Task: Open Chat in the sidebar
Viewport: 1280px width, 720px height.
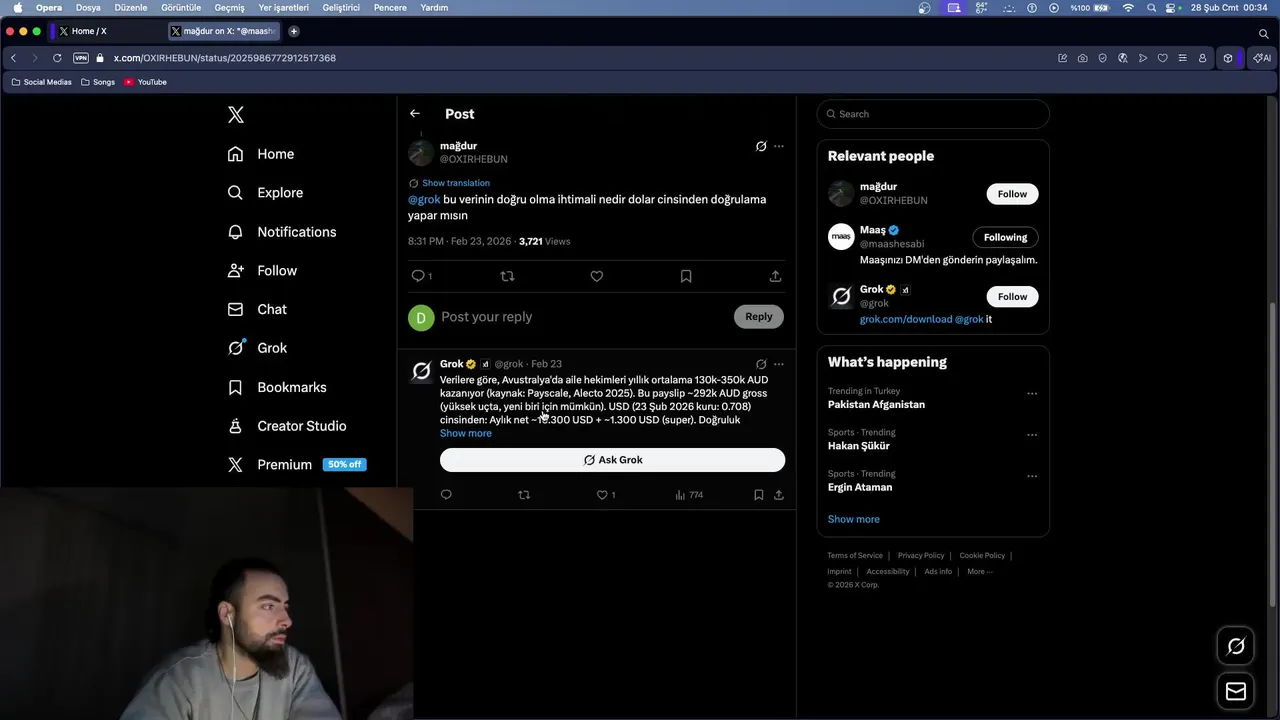Action: click(x=257, y=310)
